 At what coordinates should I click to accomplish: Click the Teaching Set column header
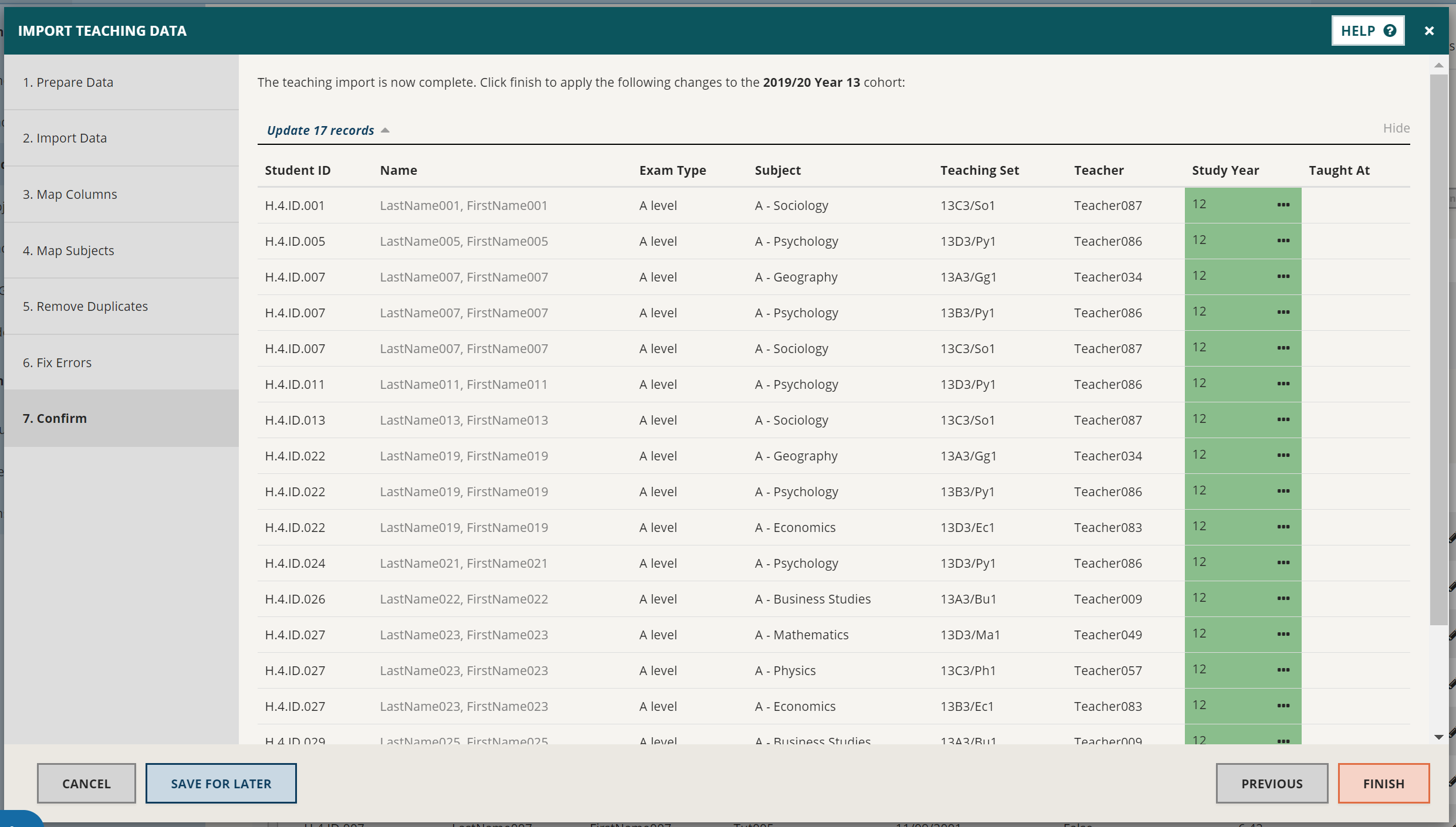coord(979,170)
